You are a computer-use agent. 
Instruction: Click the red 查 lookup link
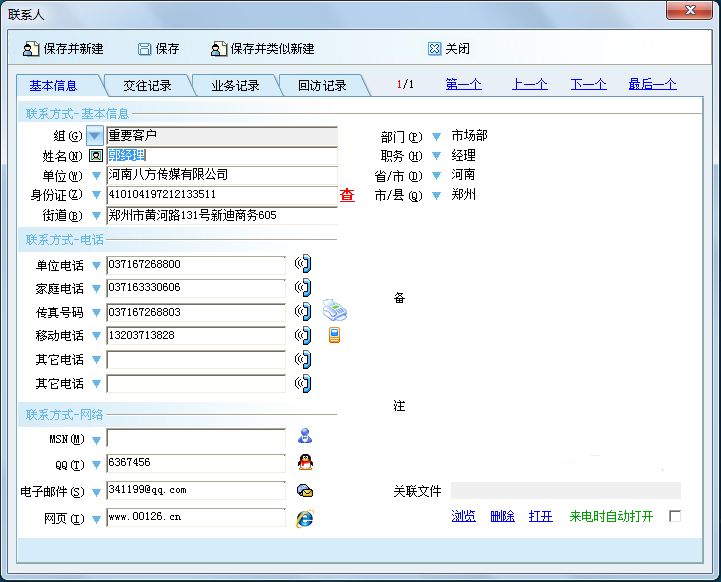pos(347,195)
